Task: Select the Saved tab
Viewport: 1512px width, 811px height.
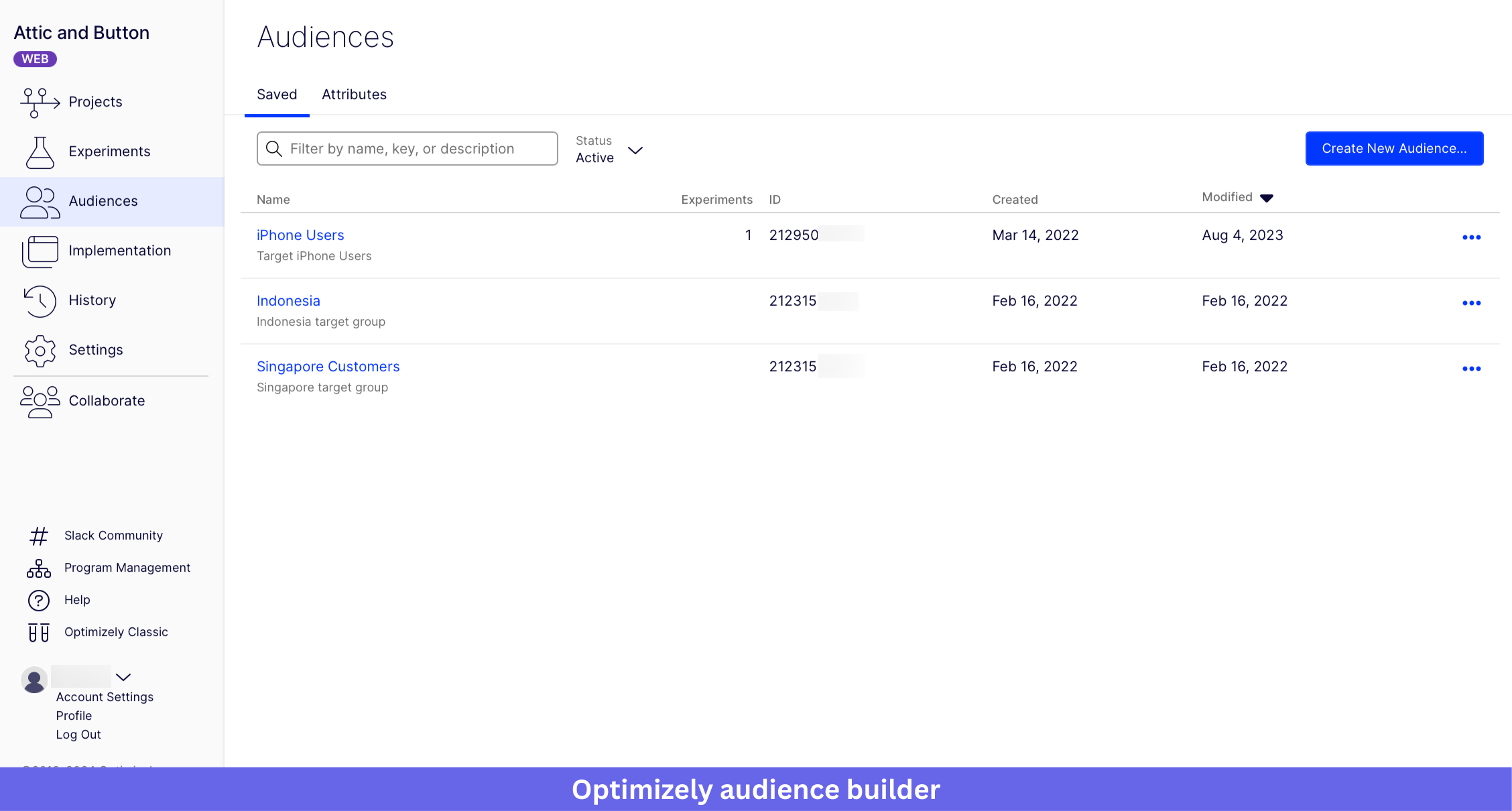Action: coord(277,95)
